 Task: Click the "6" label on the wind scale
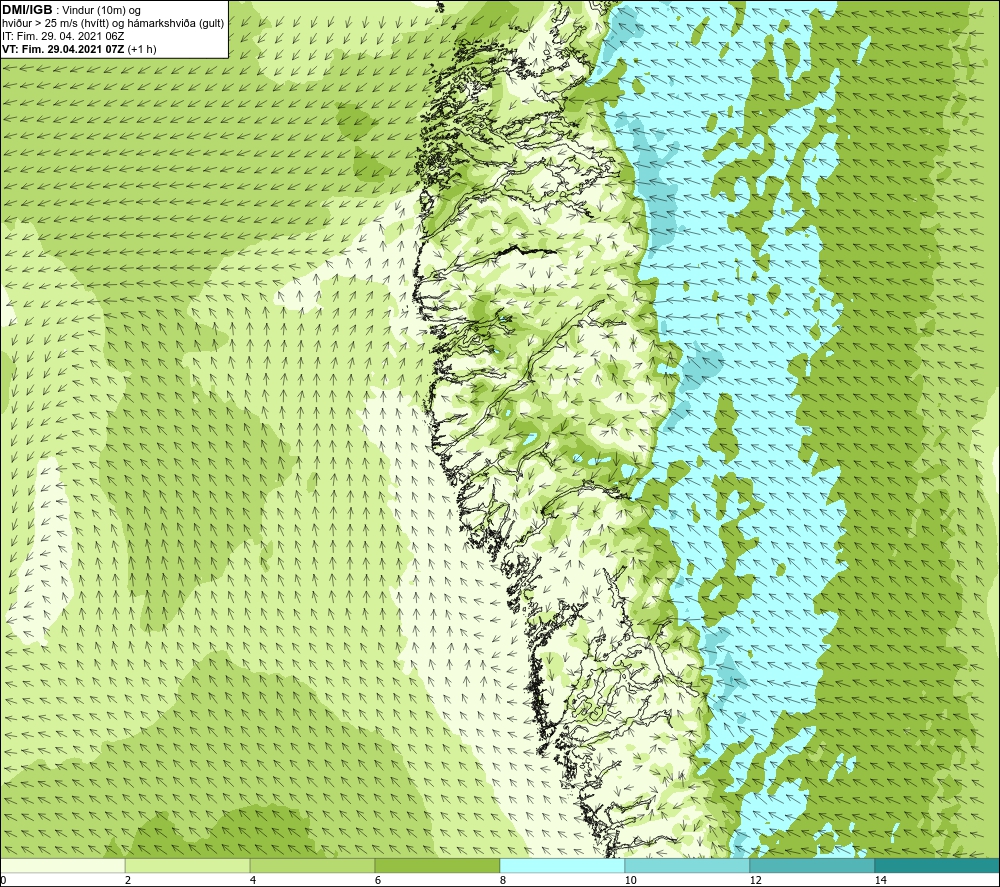tap(378, 880)
